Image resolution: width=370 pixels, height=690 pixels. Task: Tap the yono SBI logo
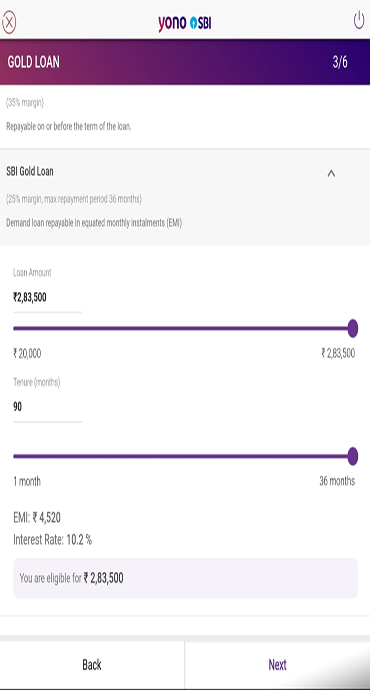185,23
